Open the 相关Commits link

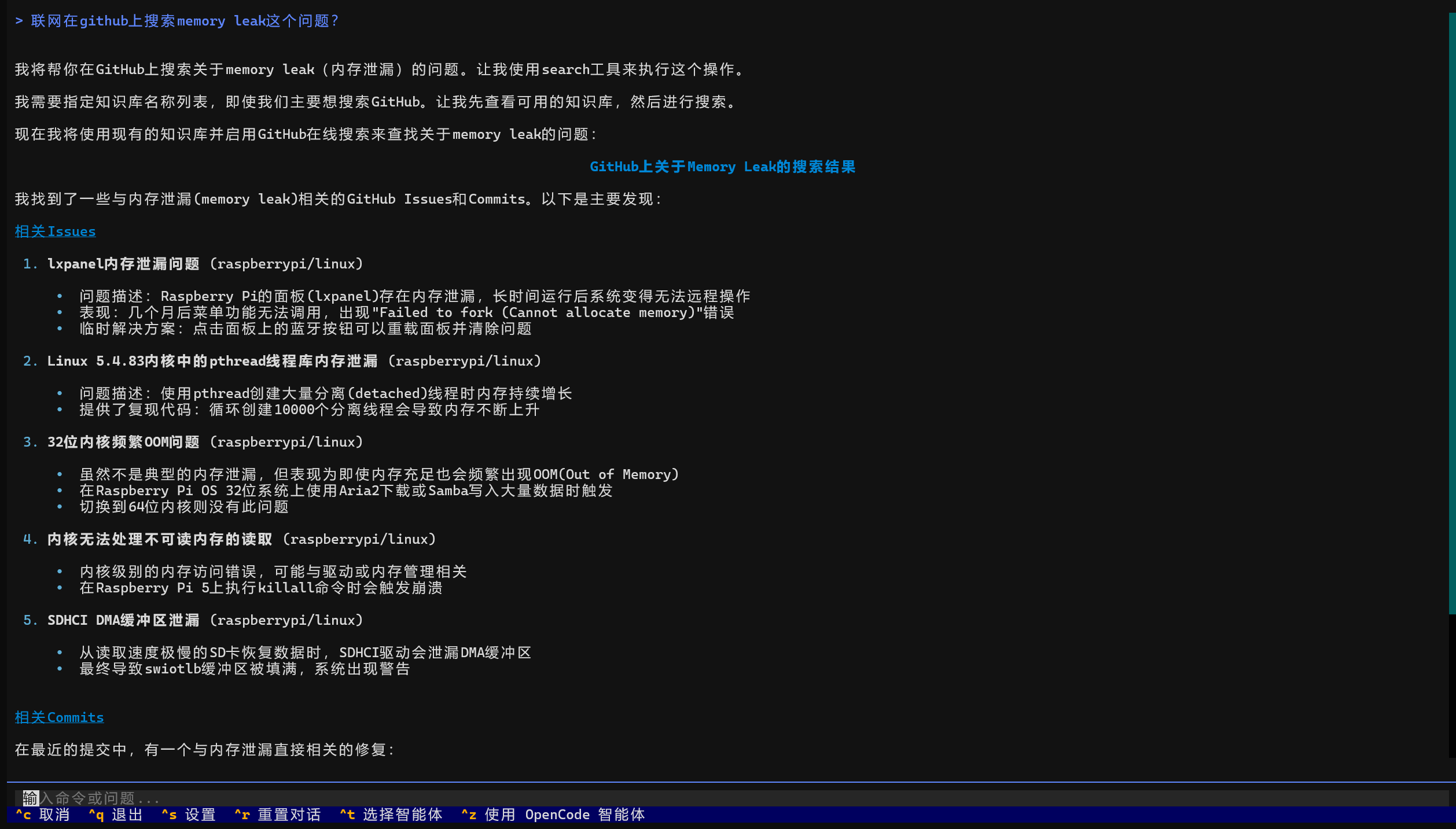tap(59, 717)
